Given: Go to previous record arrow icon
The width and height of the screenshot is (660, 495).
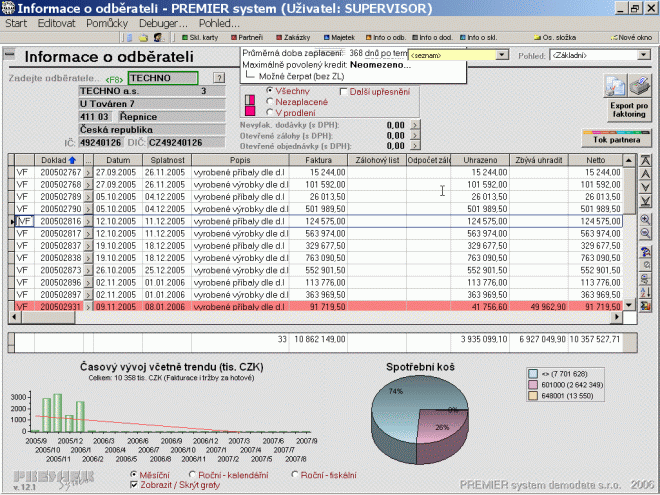Looking at the screenshot, I should 645,174.
